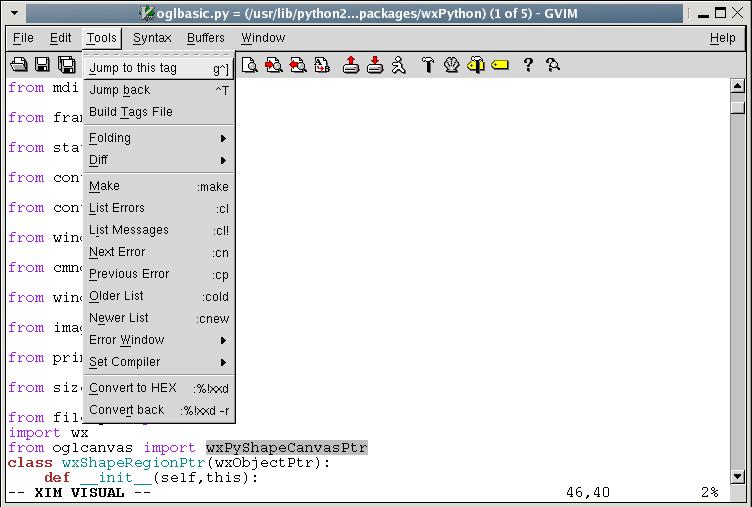Screen dimensions: 752x507
Task: Select Convert to HEX from Tools menu
Action: (158, 388)
